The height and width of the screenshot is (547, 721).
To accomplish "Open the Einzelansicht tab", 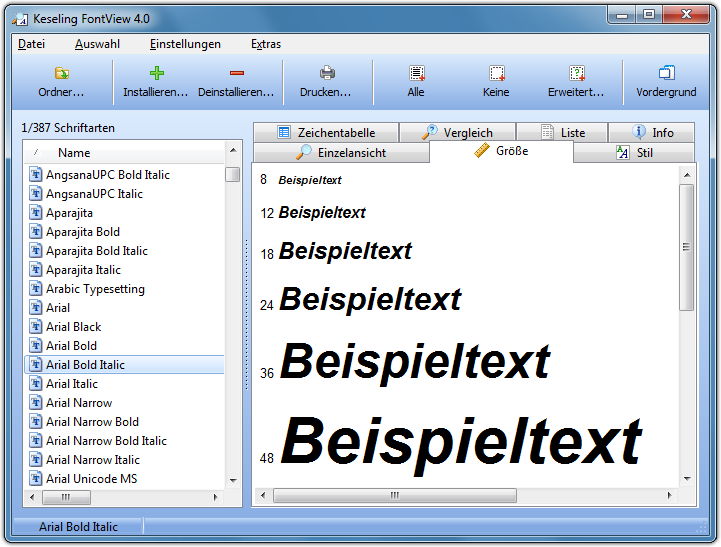I will coord(341,152).
